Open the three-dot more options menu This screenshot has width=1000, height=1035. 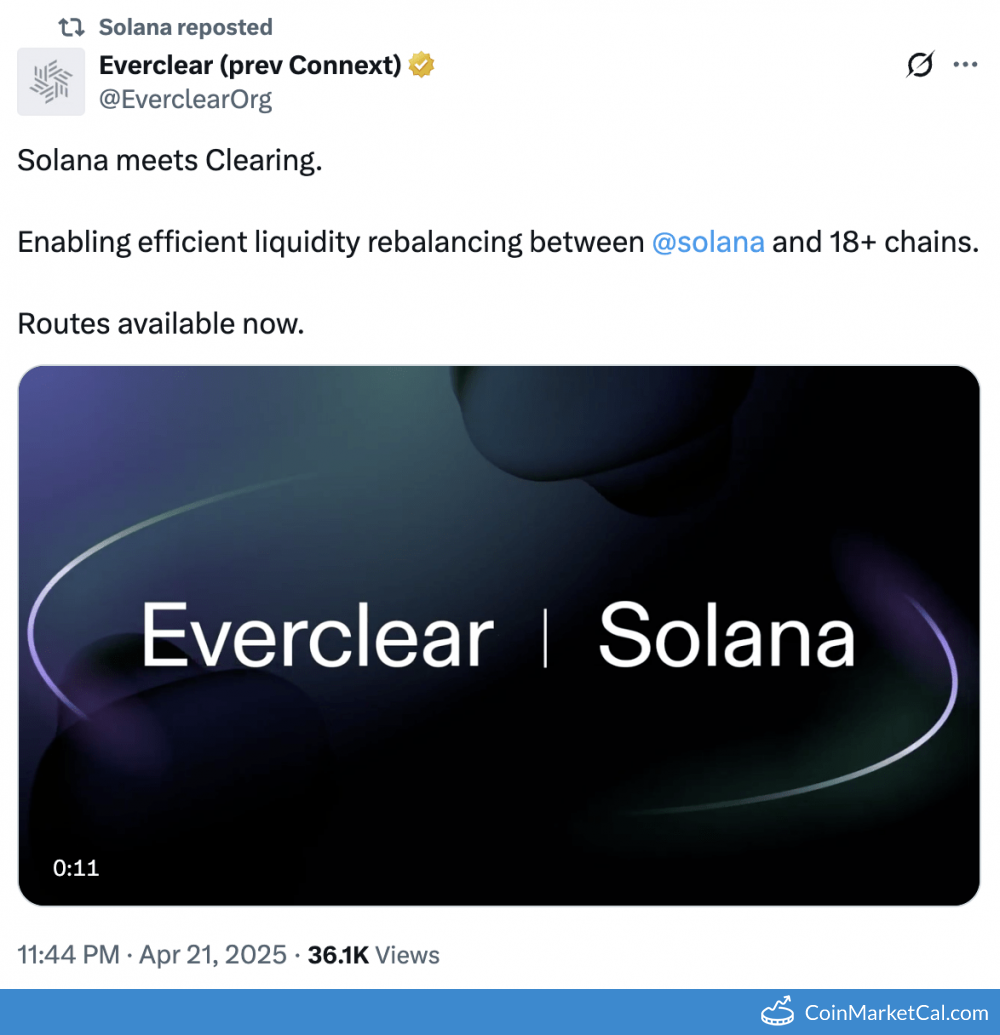click(x=965, y=66)
